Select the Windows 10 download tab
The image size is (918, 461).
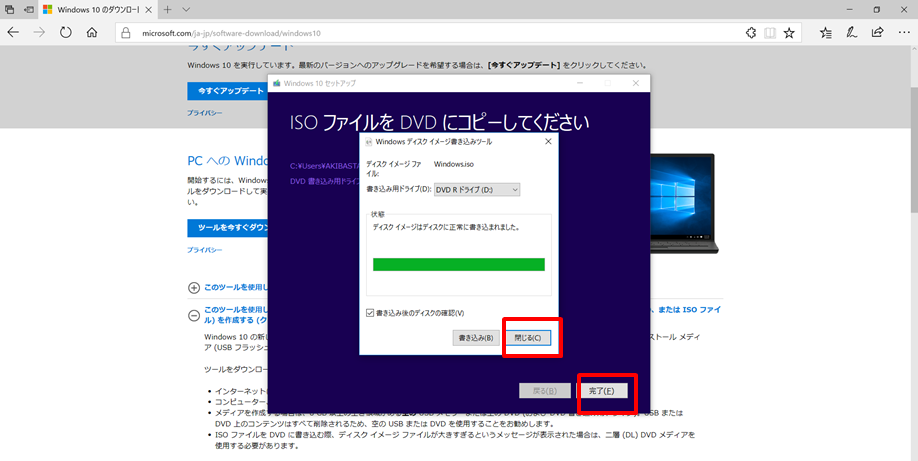click(98, 10)
